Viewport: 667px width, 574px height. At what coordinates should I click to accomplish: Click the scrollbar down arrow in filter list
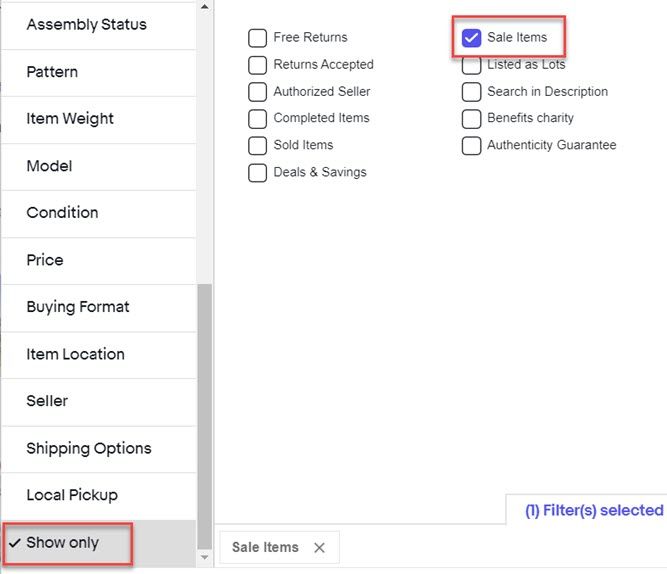tap(205, 557)
